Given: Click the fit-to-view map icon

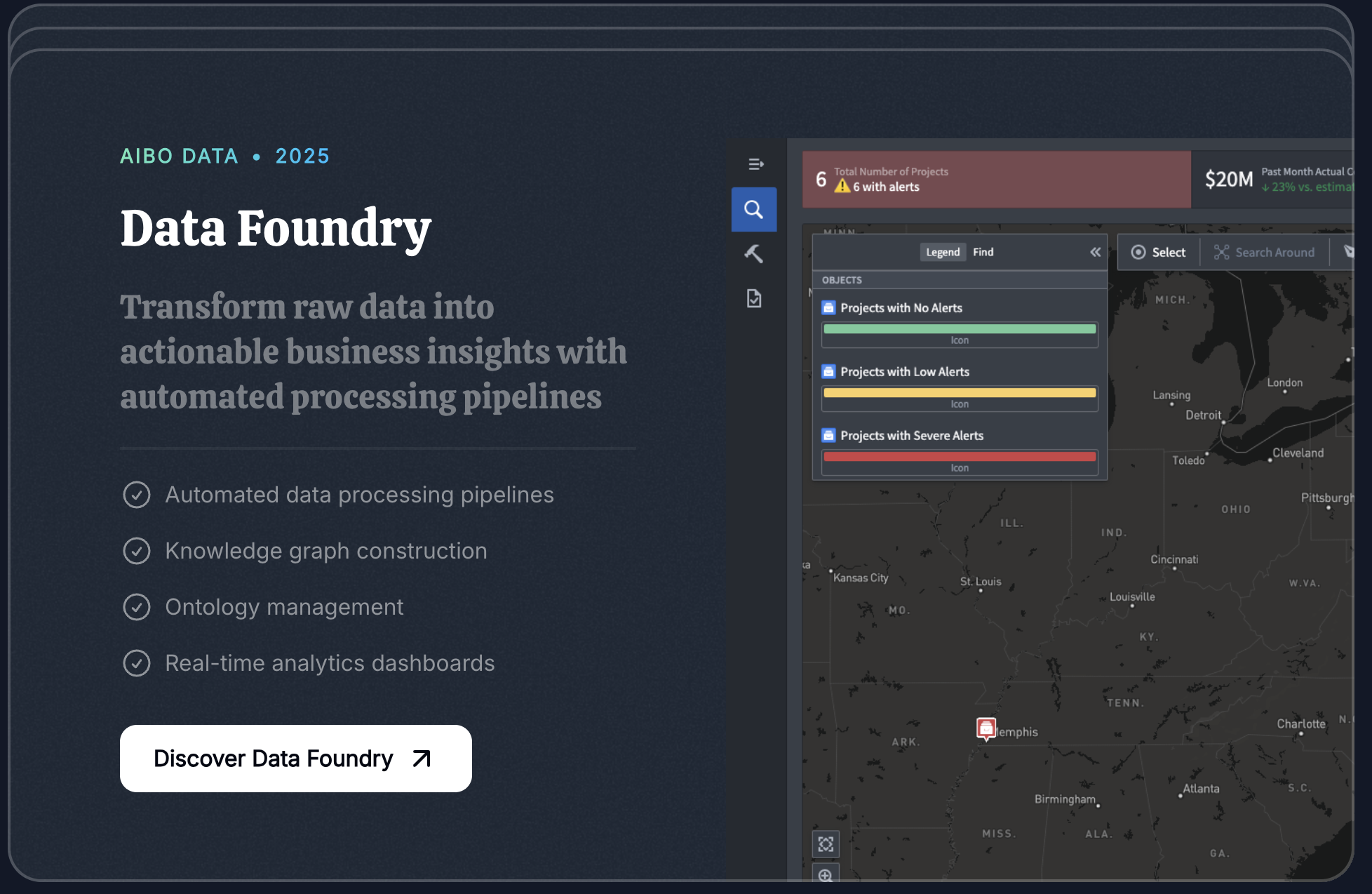Looking at the screenshot, I should [x=826, y=844].
